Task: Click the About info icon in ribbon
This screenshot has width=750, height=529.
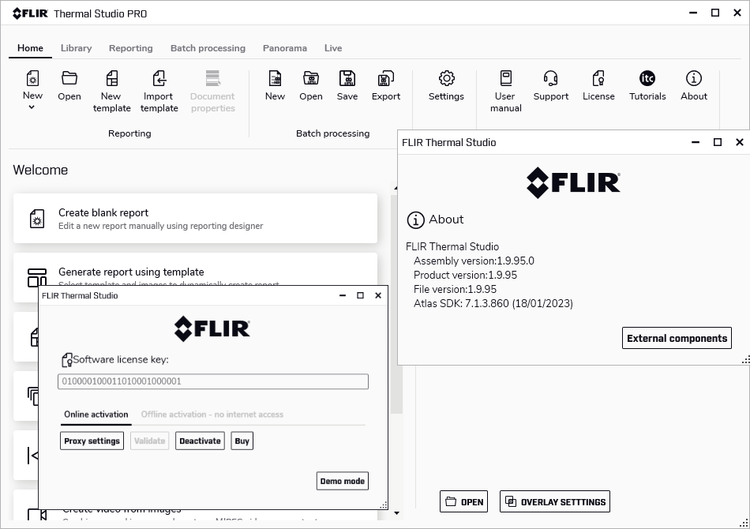Action: (x=694, y=78)
